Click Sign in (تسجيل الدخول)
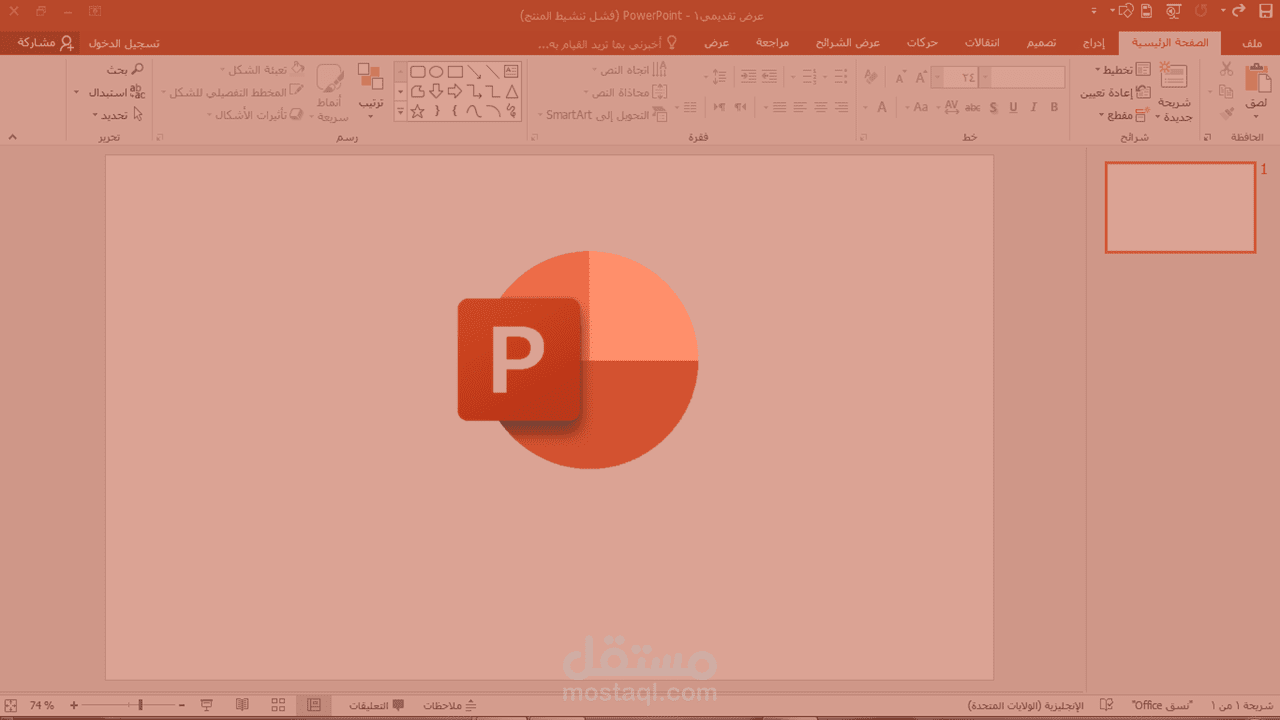The image size is (1280, 720). 123,44
